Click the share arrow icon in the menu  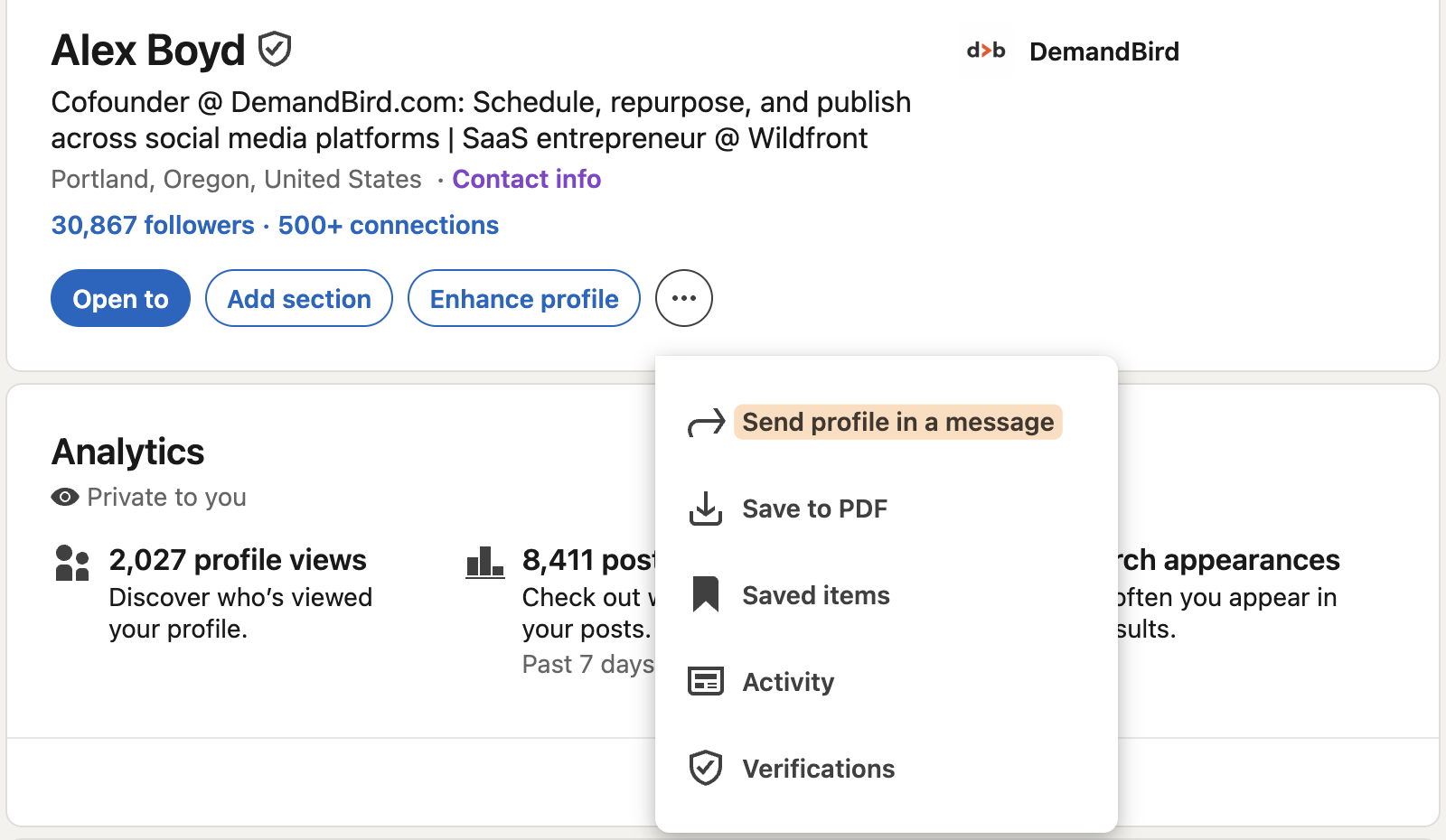coord(708,421)
